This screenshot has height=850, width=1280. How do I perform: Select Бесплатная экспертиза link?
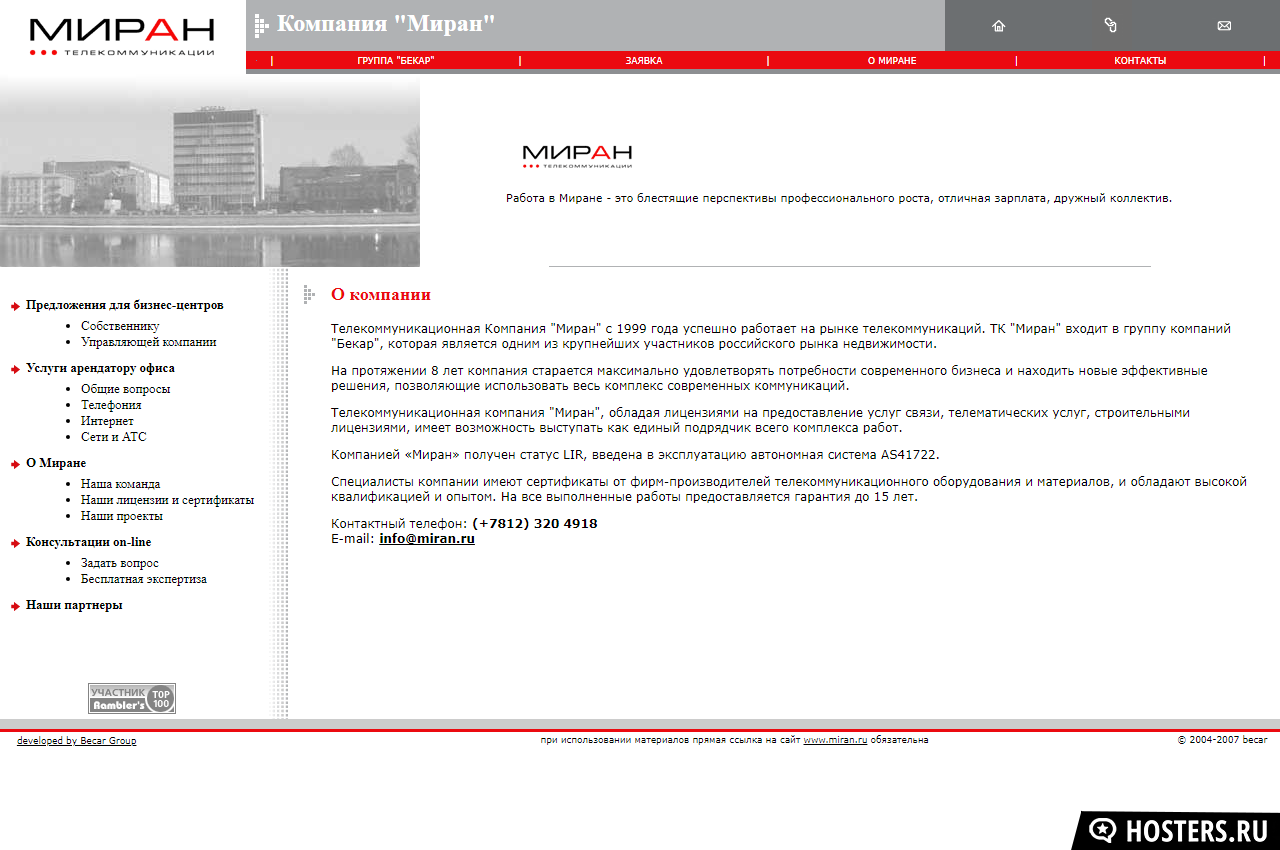tap(144, 579)
